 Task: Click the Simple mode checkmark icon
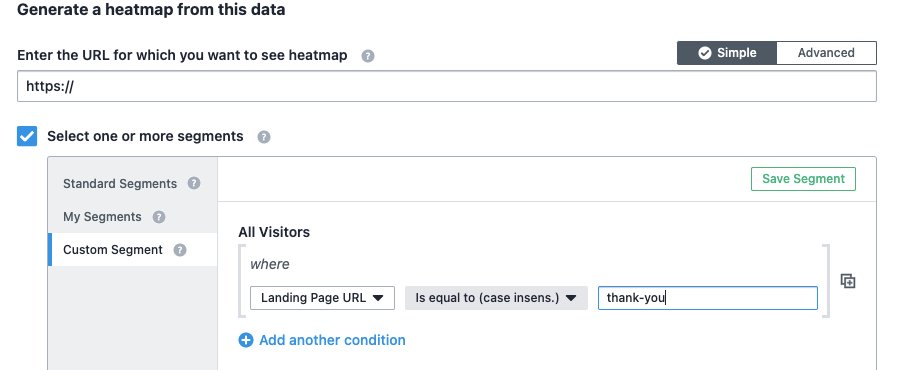click(705, 53)
